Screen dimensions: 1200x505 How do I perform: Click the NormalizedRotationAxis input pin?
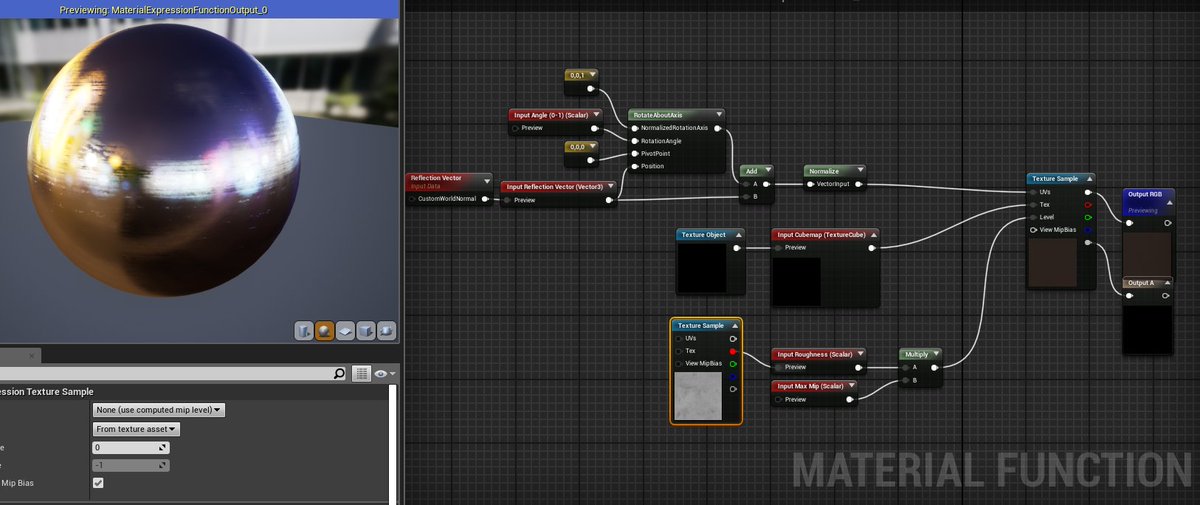(634, 128)
